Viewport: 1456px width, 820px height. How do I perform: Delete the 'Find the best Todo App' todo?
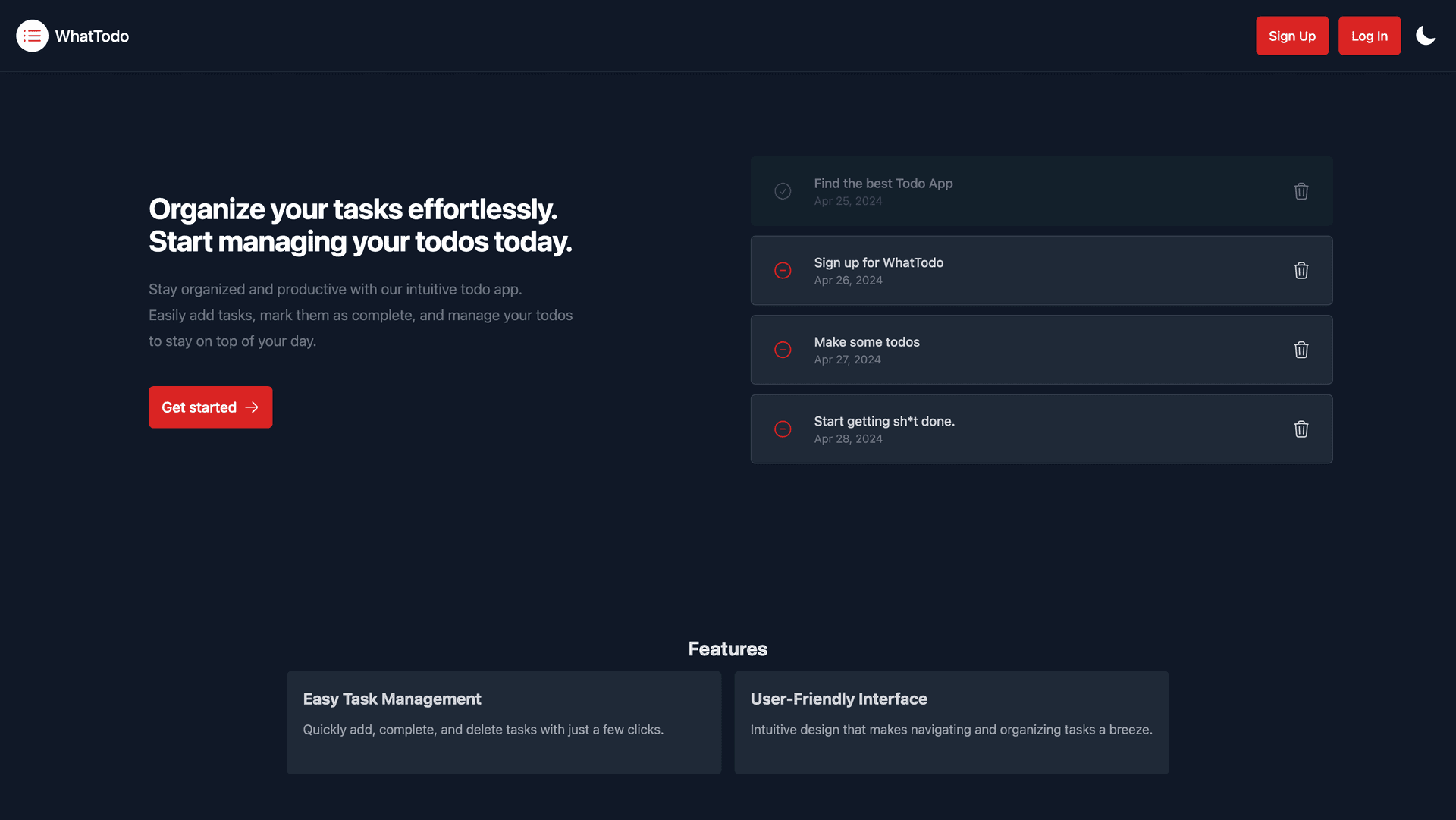pyautogui.click(x=1301, y=191)
